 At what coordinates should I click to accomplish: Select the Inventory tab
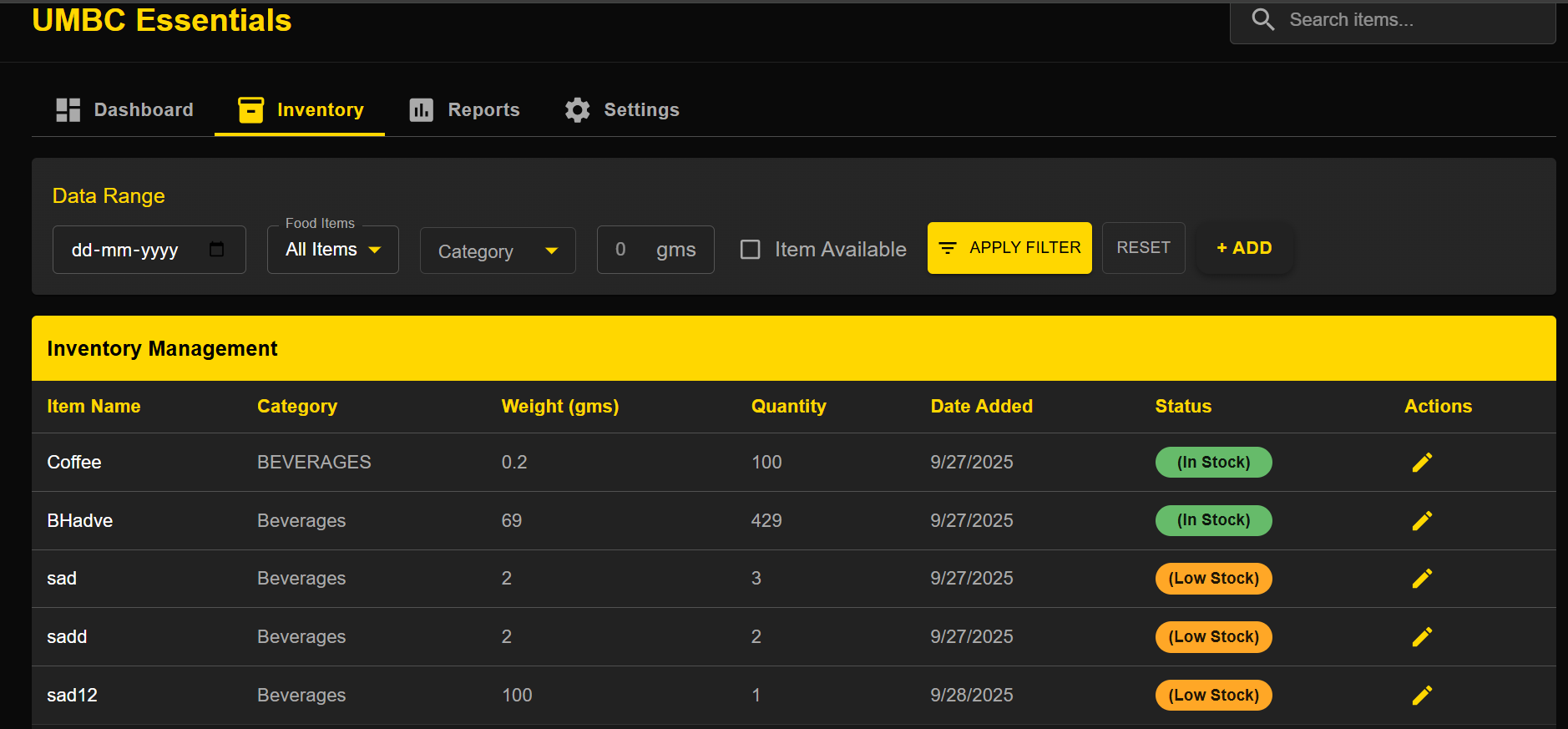point(300,110)
